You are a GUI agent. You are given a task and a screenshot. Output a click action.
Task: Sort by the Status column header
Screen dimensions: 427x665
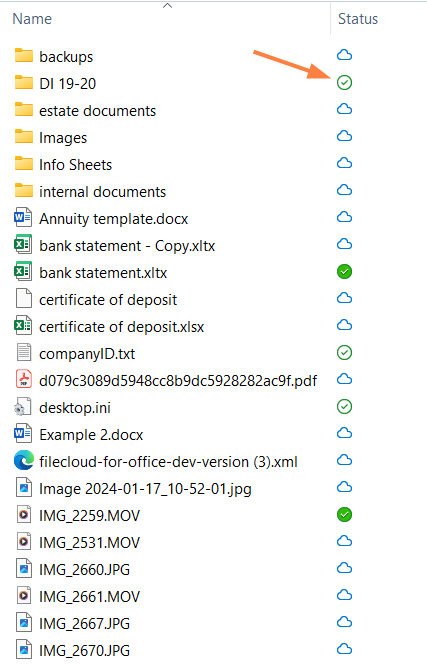point(358,19)
